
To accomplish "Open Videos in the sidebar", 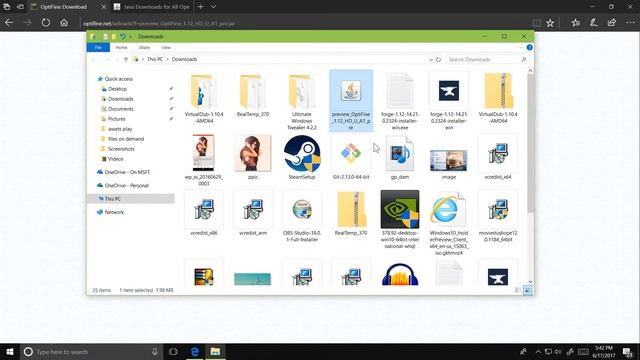I will click(x=116, y=159).
